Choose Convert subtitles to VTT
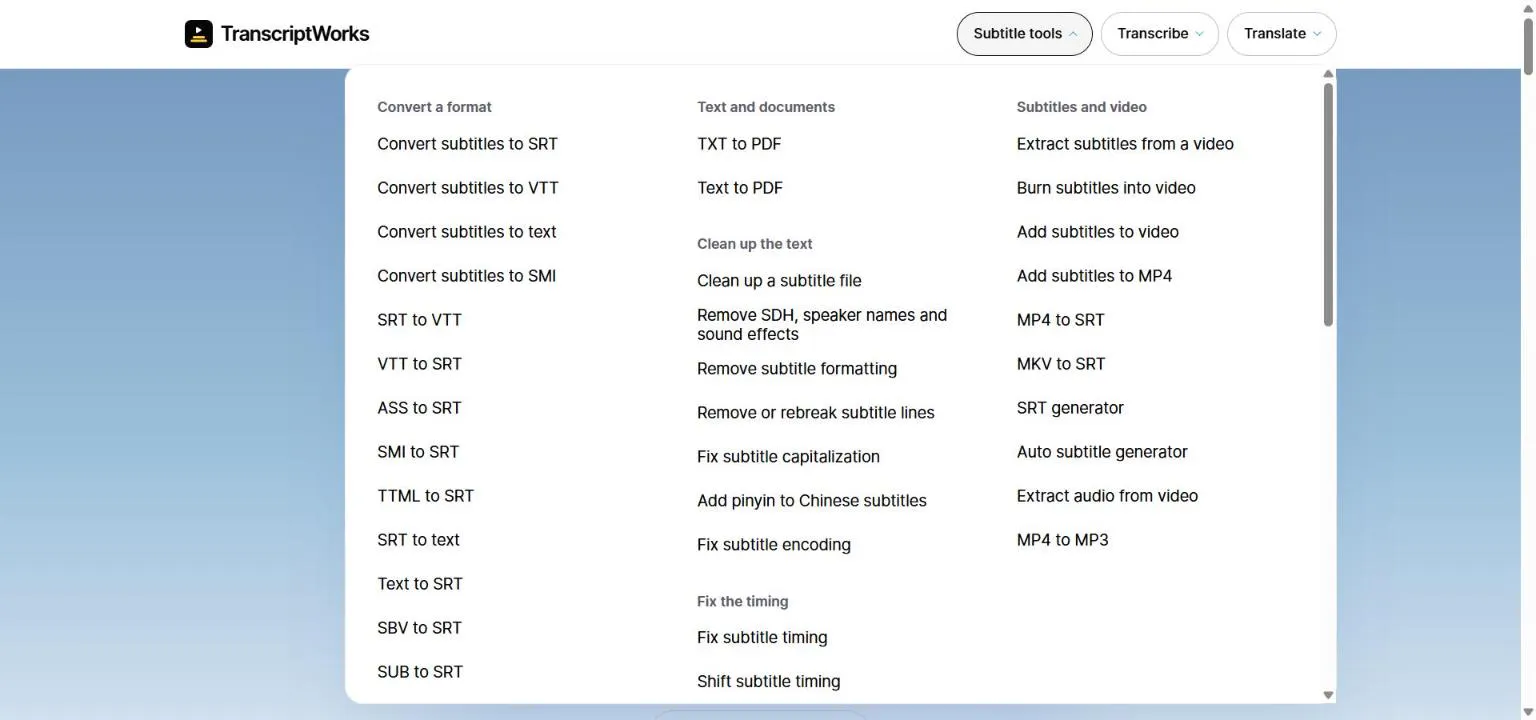Viewport: 1536px width, 720px height. (468, 188)
